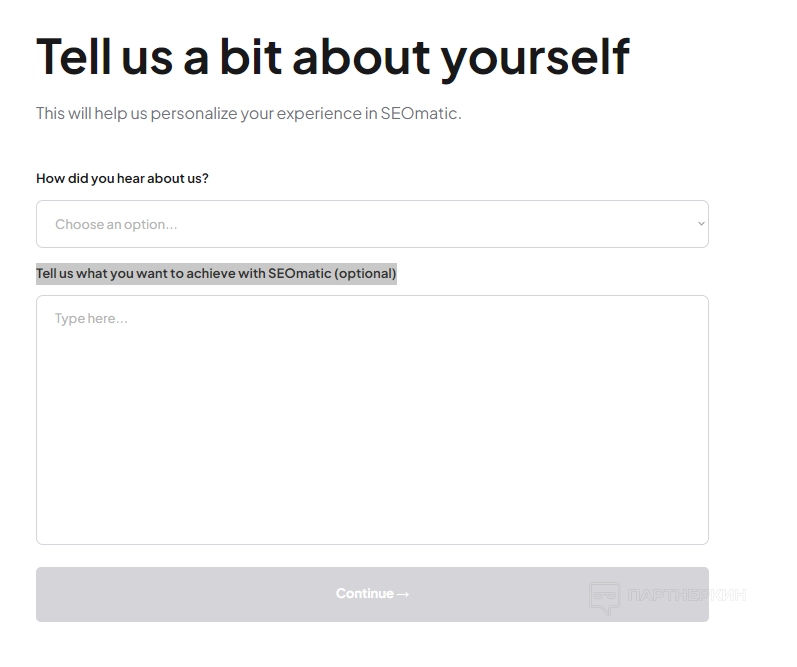The image size is (797, 667).
Task: Click the word 'yourself' in the heading
Action: click(x=535, y=56)
